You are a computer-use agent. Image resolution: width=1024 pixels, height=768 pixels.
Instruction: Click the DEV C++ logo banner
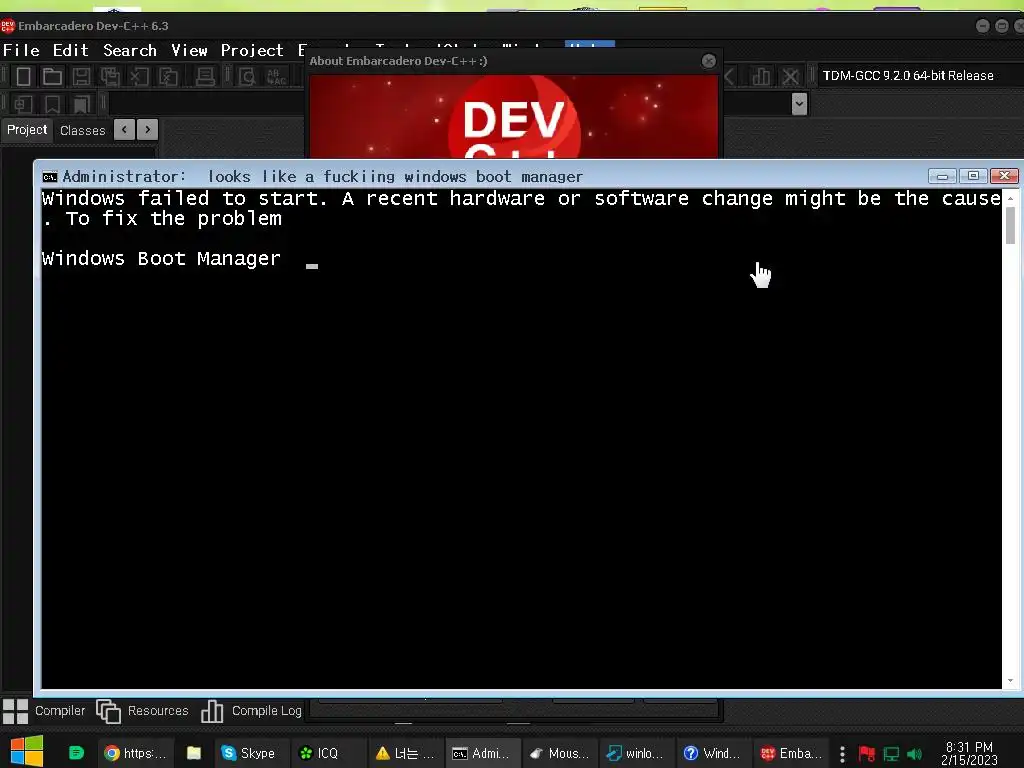point(514,116)
